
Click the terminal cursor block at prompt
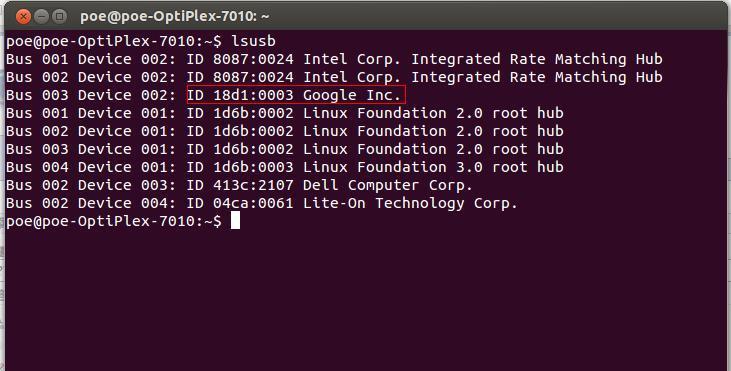tap(235, 221)
